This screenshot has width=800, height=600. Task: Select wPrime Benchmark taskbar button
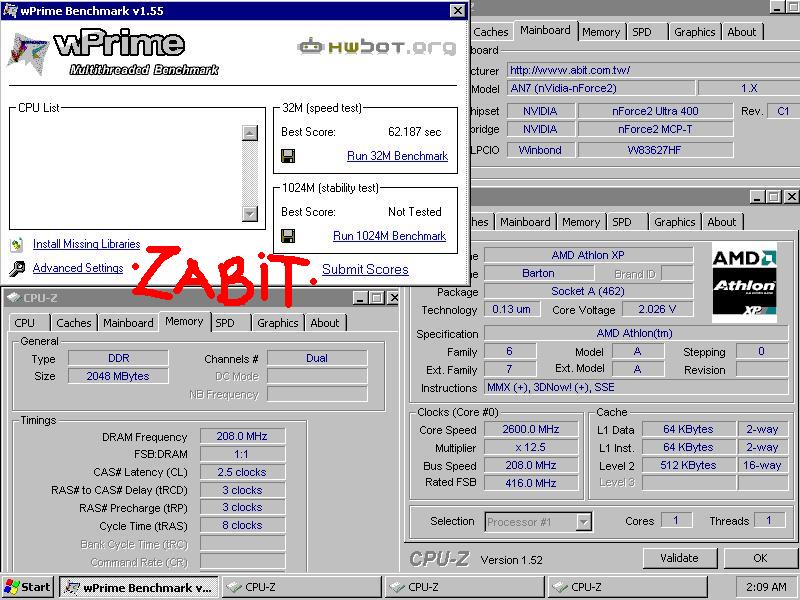(139, 587)
